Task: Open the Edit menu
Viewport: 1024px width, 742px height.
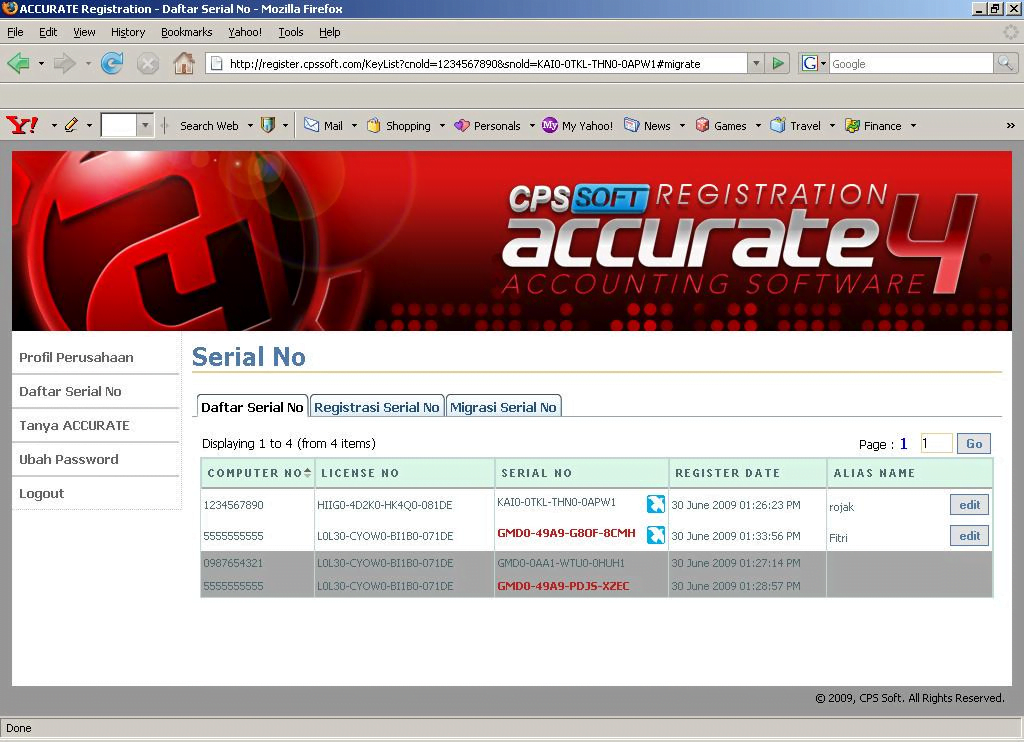Action: (x=48, y=32)
